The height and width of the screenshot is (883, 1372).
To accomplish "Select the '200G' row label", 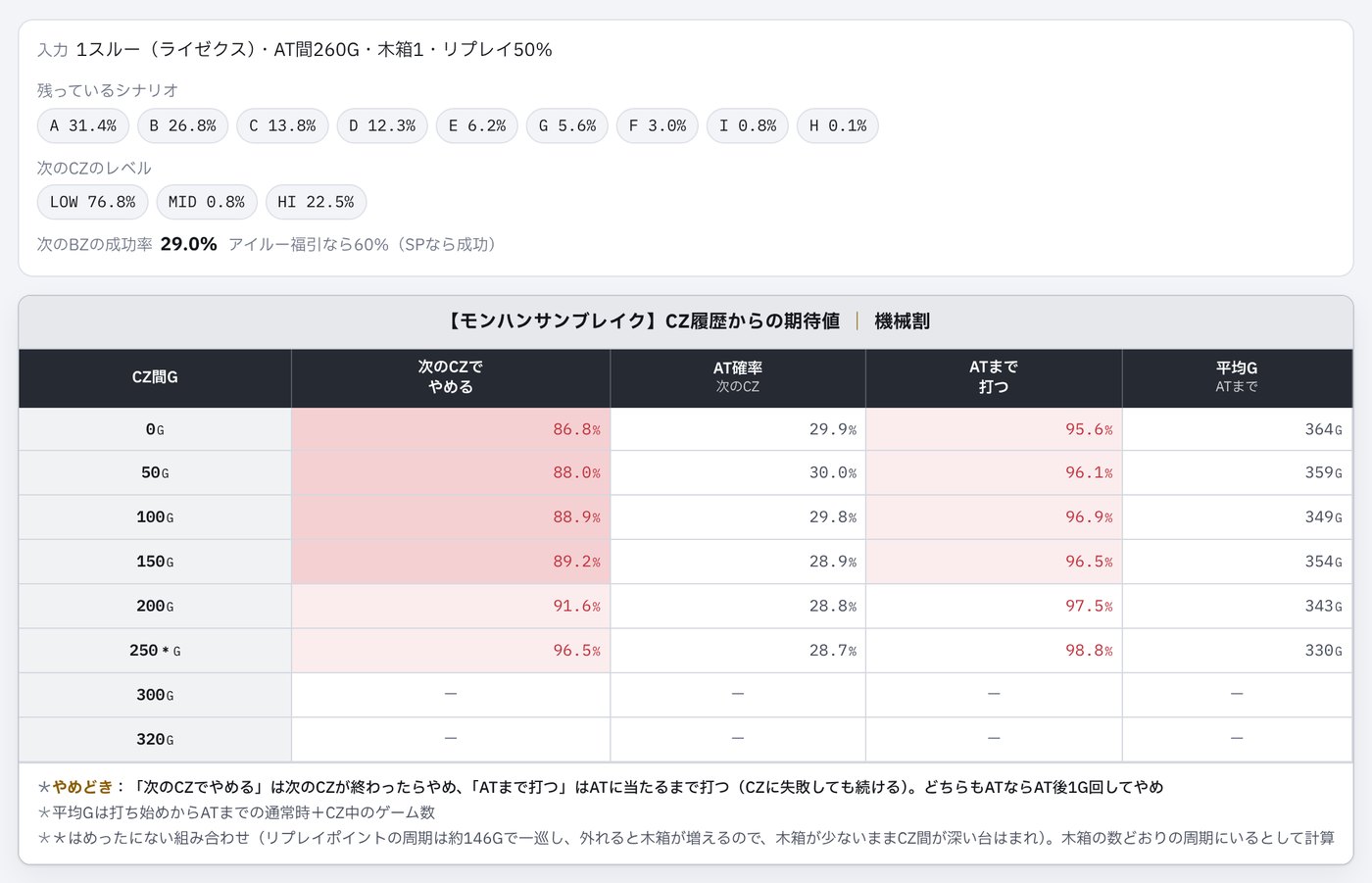I will coord(155,607).
